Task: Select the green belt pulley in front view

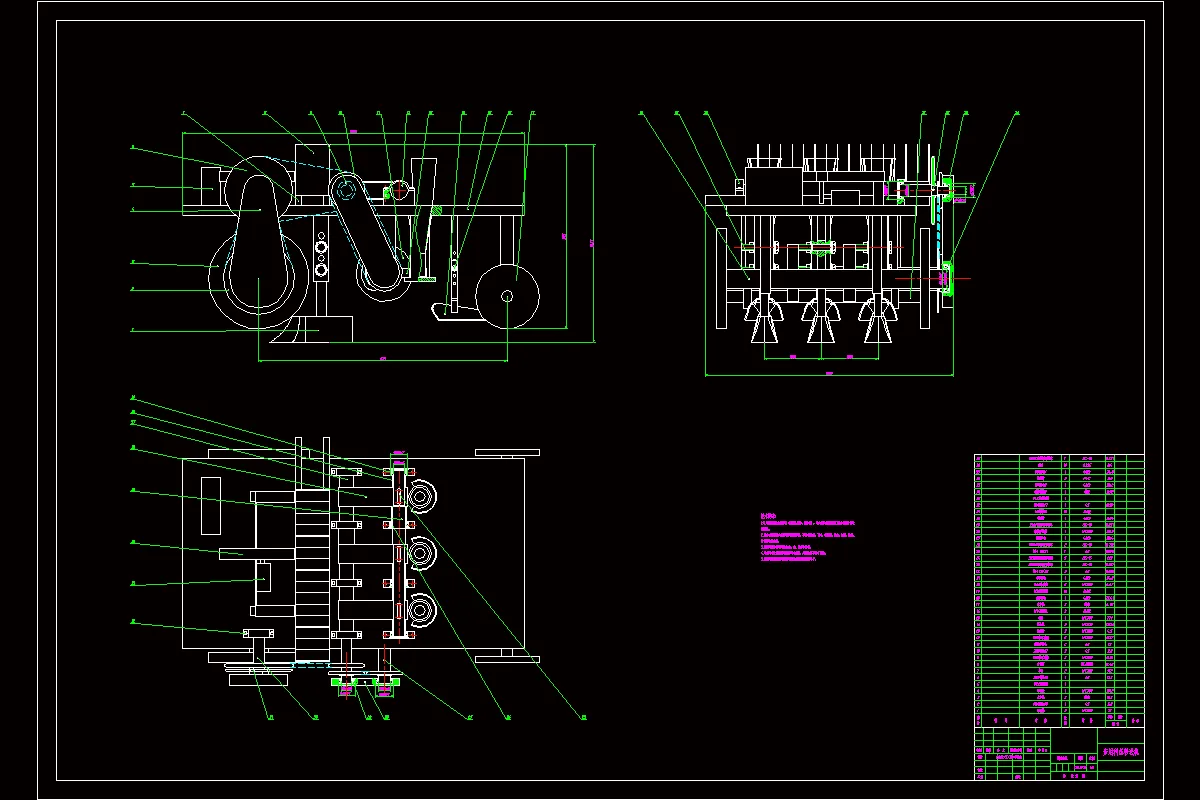Action: click(933, 190)
